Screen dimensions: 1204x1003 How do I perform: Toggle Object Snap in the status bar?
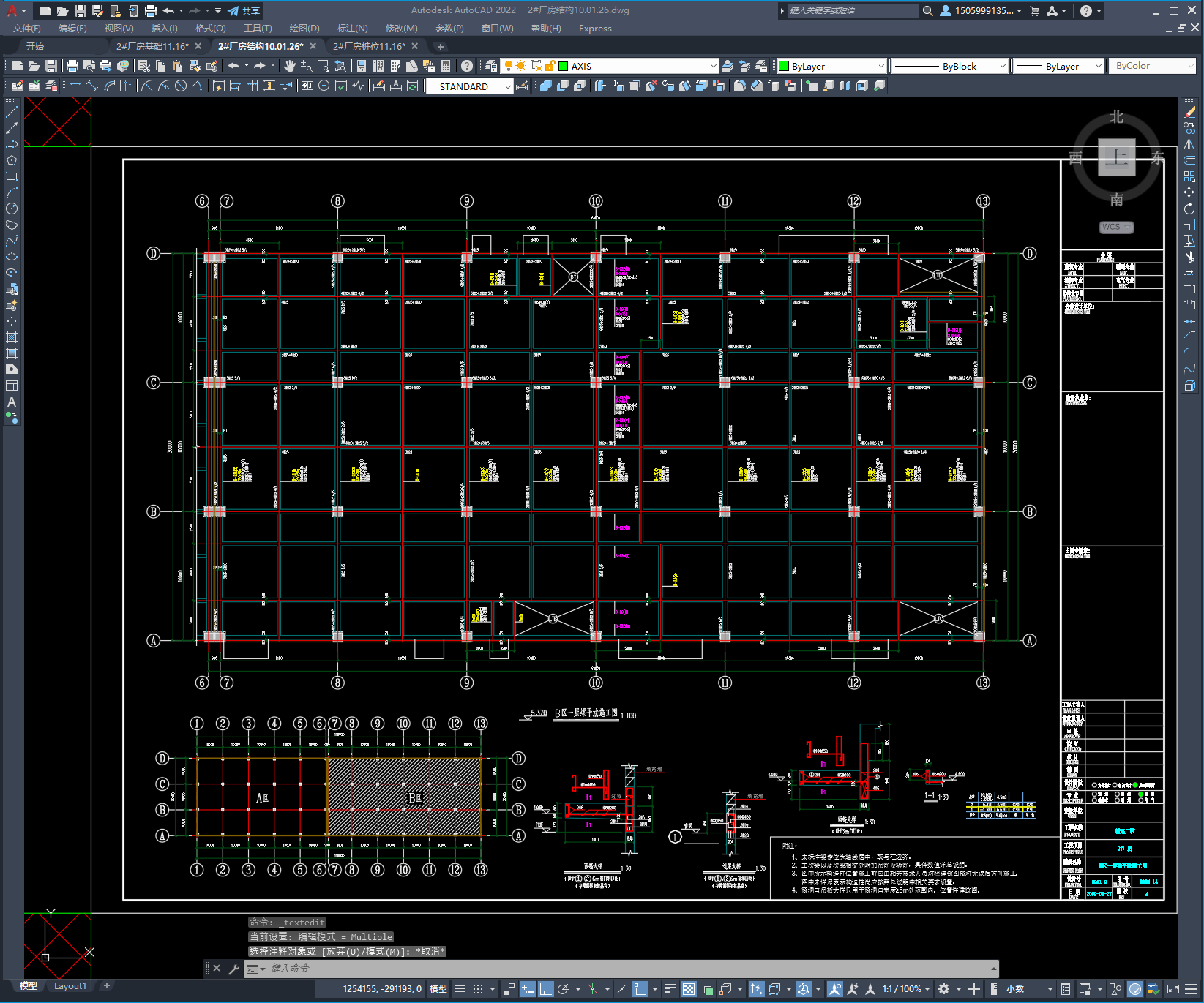coord(640,989)
